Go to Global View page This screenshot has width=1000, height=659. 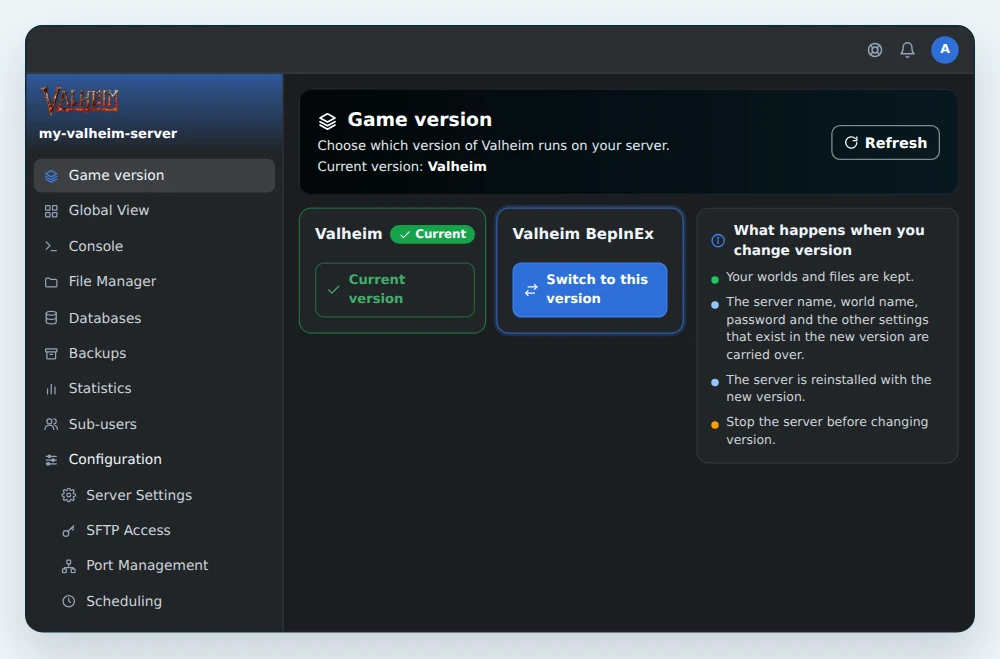coord(154,211)
